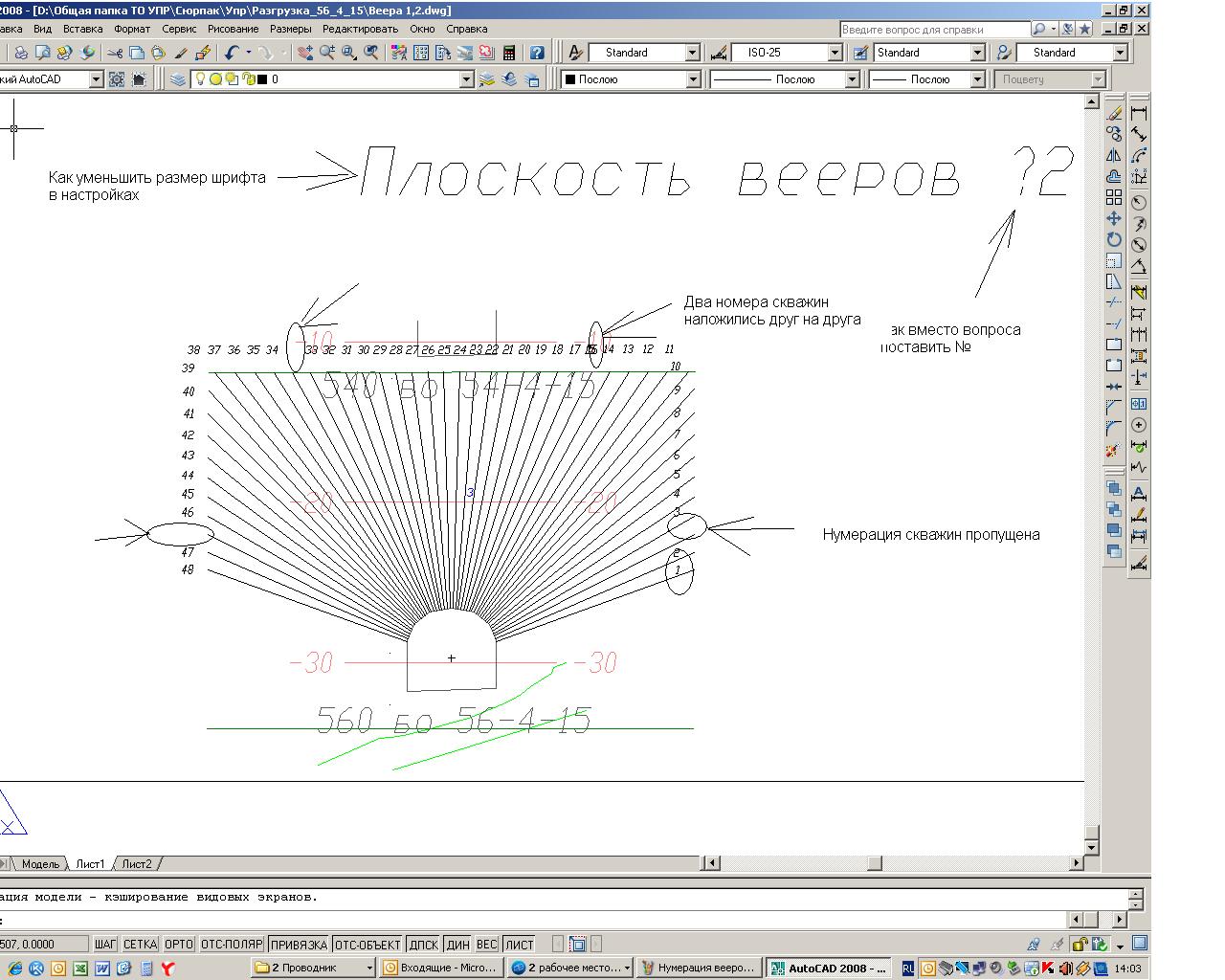
Task: Click the horizontal scrollbar right arrow
Action: click(x=1077, y=863)
